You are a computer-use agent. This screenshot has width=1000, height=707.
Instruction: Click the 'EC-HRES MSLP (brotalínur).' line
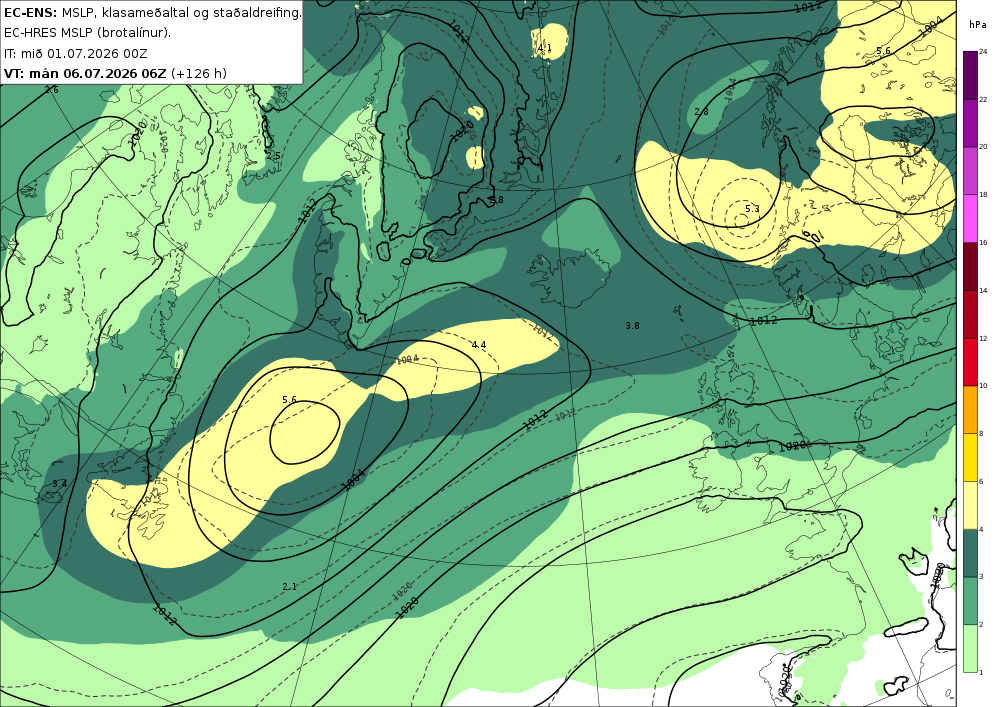pyautogui.click(x=87, y=33)
